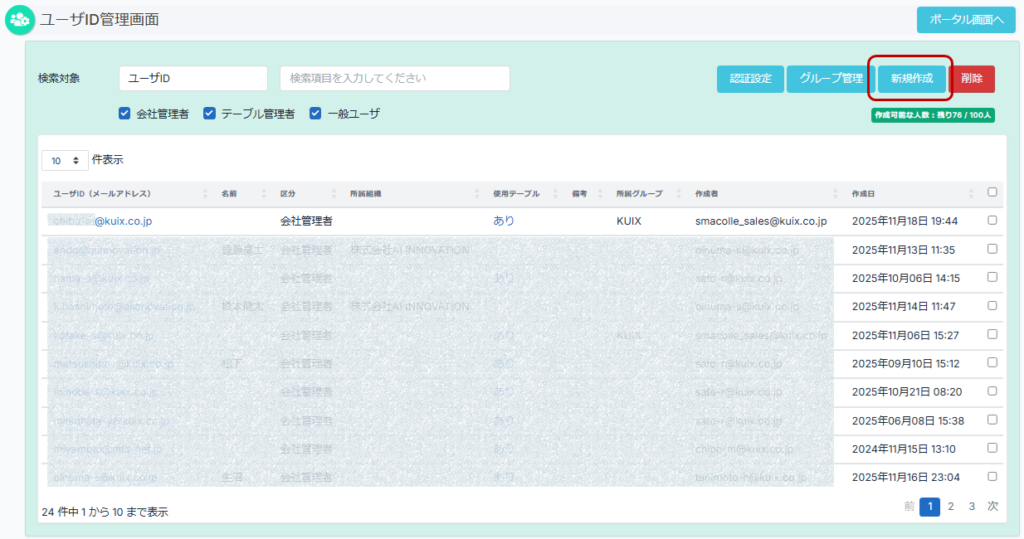Sort table by 名前 column arrows
This screenshot has width=1024, height=539.
point(264,193)
